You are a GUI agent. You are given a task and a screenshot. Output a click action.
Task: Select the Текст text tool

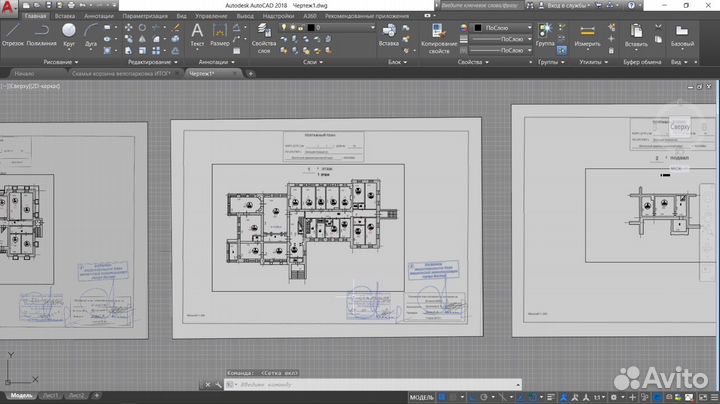click(197, 34)
